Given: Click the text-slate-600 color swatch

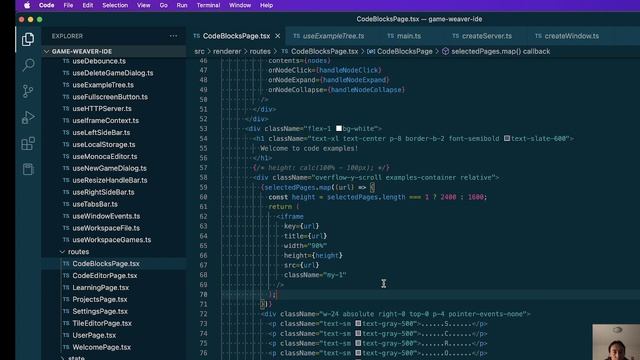Looking at the screenshot, I should coord(507,138).
